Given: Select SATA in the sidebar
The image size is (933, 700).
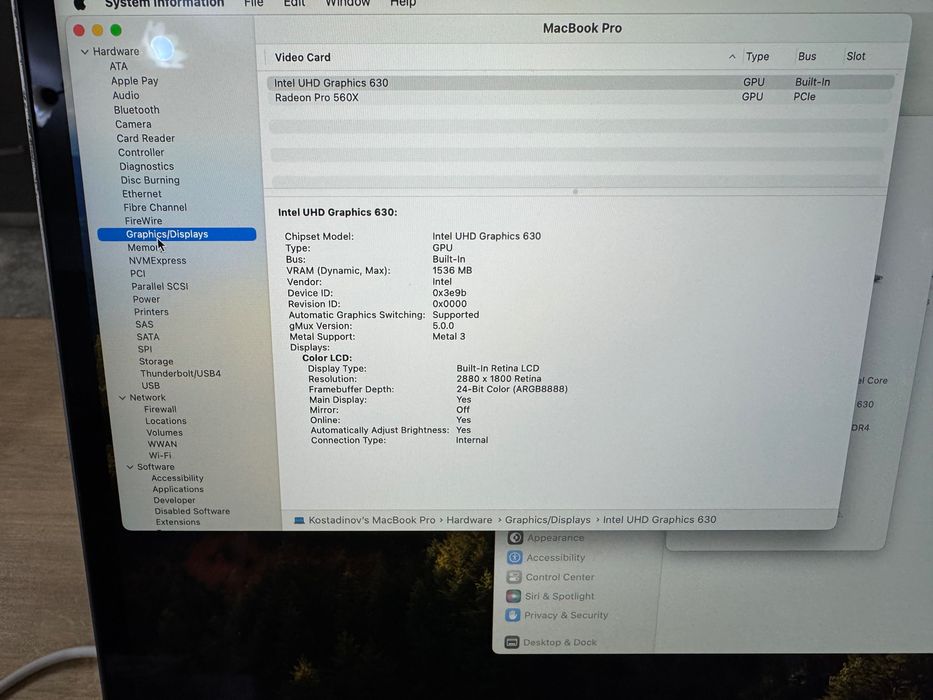Looking at the screenshot, I should [148, 337].
